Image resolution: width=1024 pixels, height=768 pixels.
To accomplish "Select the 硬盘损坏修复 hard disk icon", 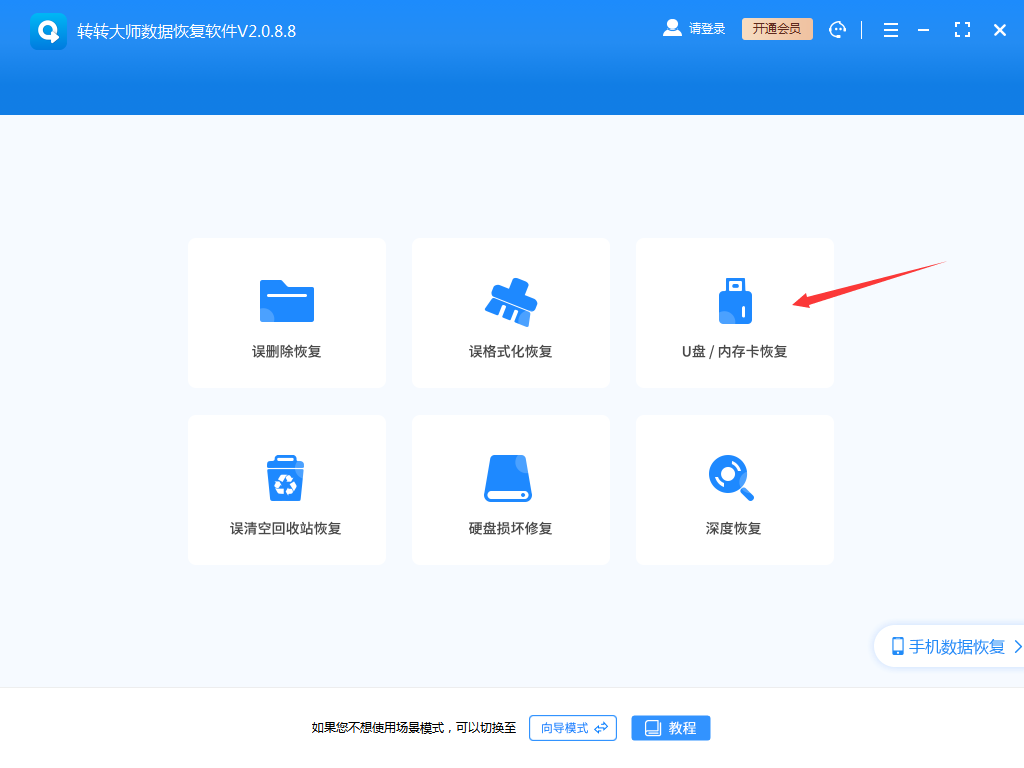I will click(x=510, y=476).
